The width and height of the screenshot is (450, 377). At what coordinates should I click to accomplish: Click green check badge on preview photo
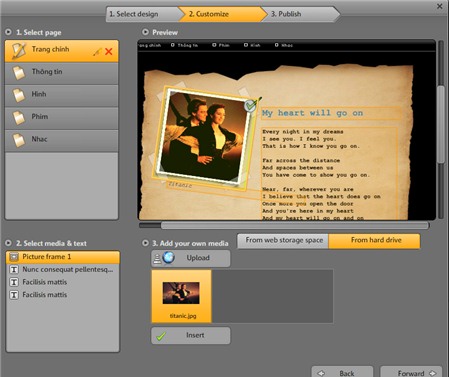point(250,106)
